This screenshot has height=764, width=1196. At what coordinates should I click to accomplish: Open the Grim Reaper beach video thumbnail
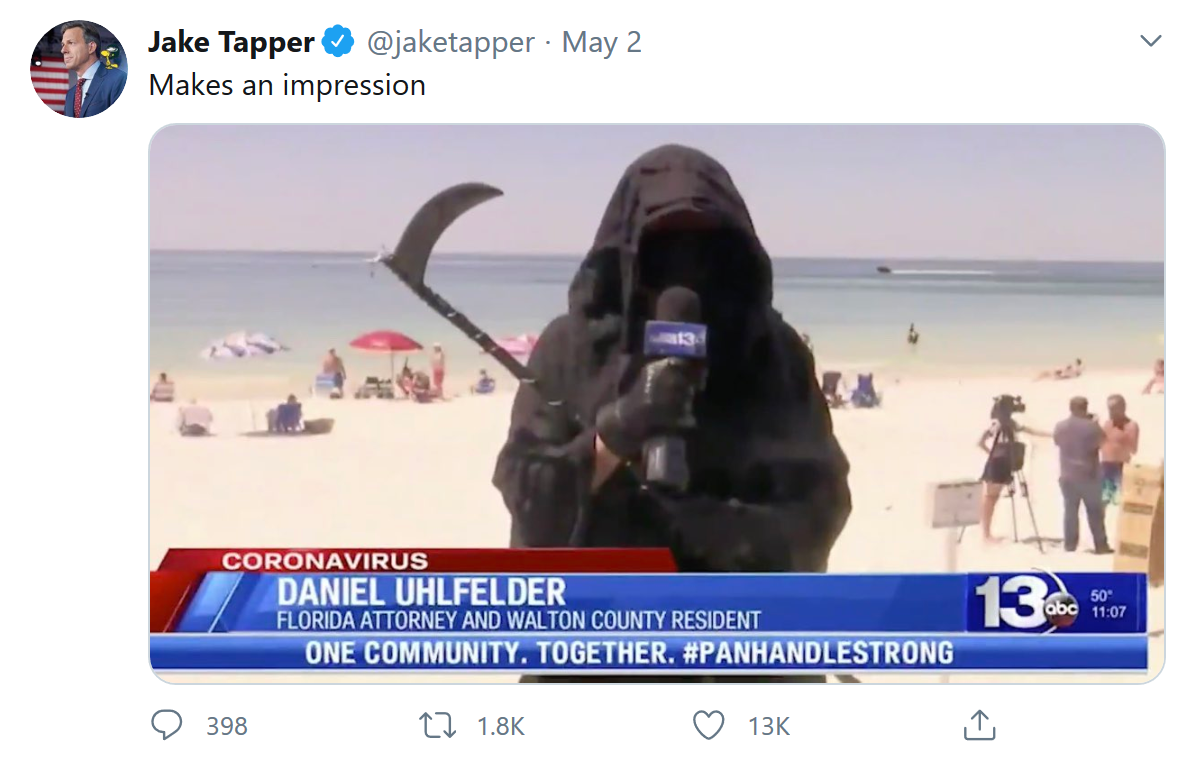pos(657,403)
